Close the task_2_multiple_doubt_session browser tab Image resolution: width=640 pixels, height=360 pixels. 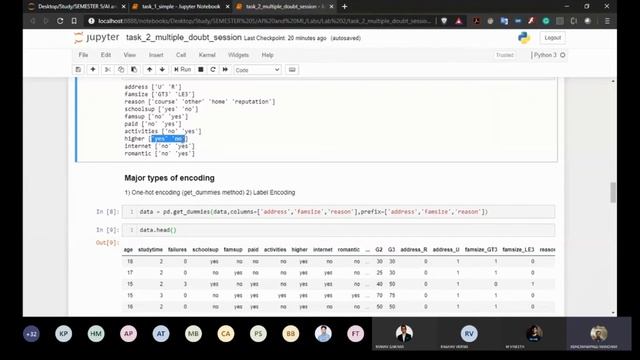point(331,7)
